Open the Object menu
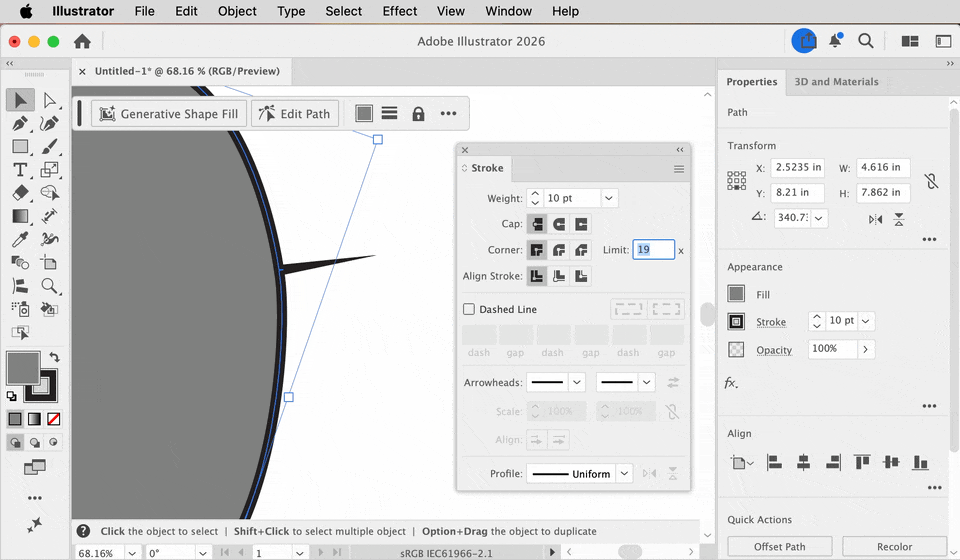Screen dimensions: 960x560 [237, 11]
